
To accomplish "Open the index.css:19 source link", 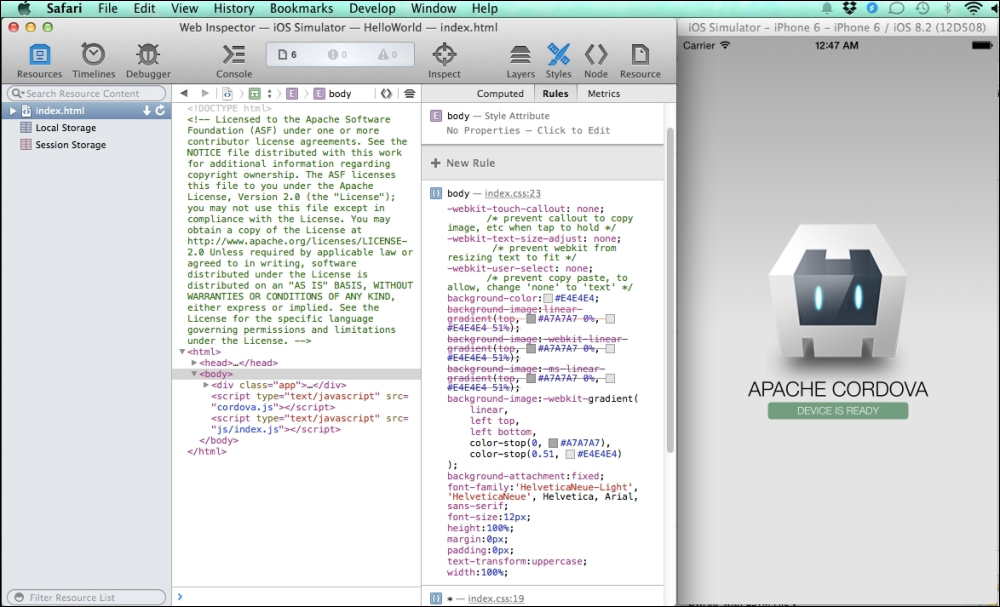I will tap(496, 599).
